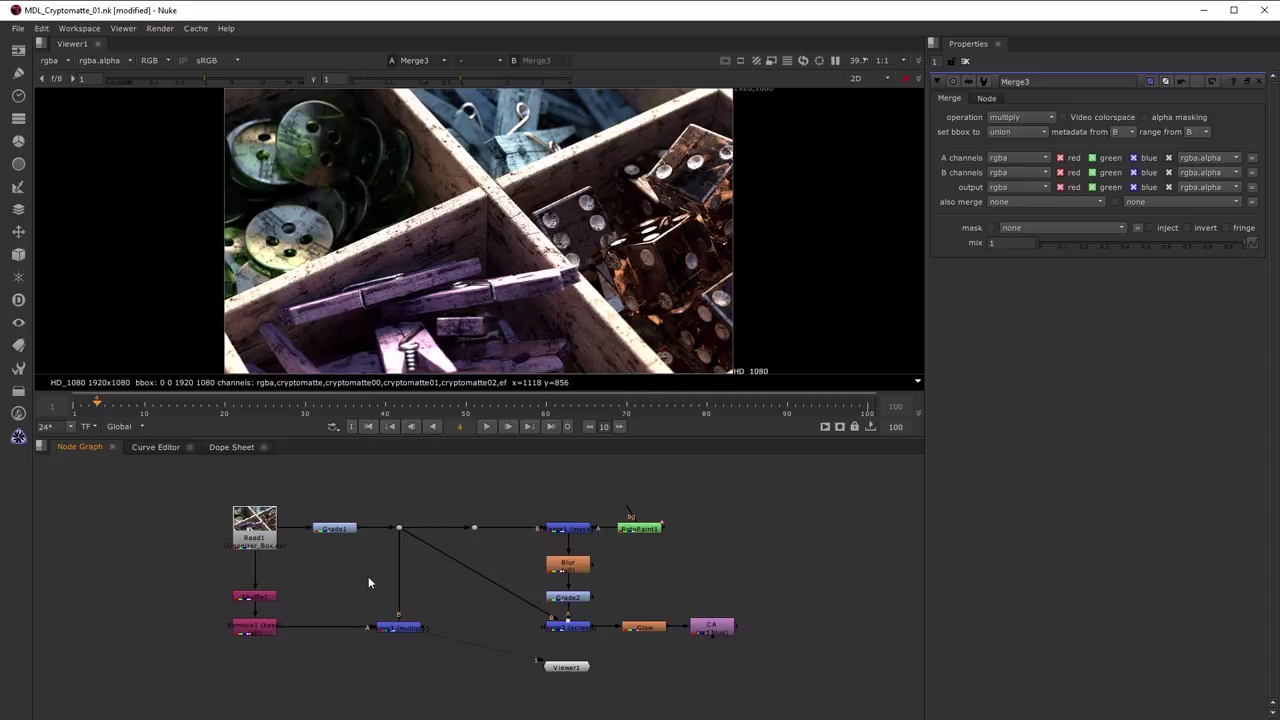Enable alpha masking checkbox

pos(1145,117)
